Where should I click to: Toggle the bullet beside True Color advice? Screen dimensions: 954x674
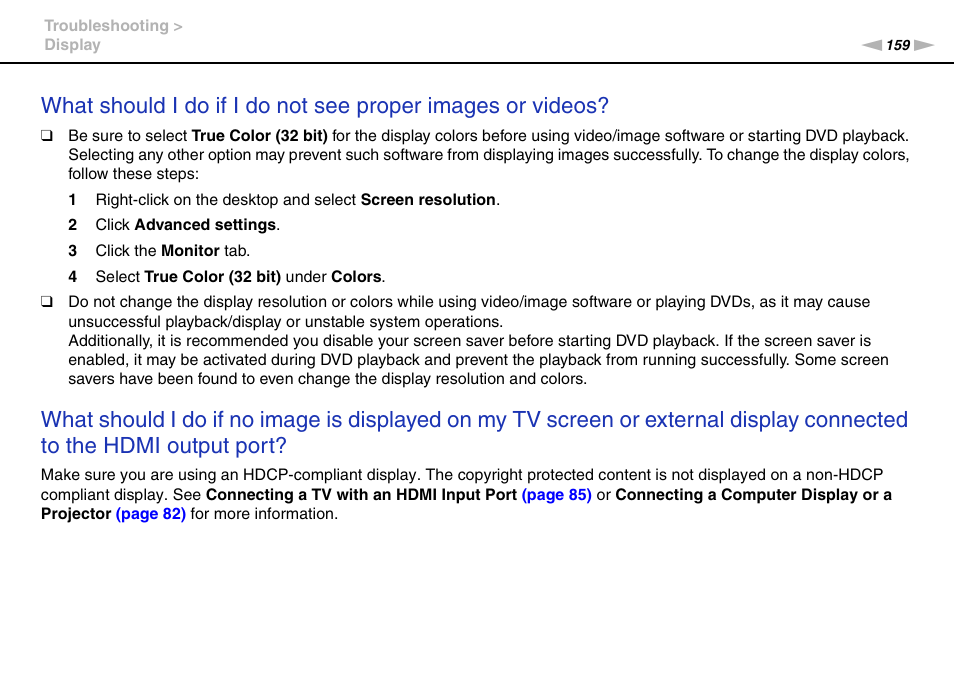[46, 134]
